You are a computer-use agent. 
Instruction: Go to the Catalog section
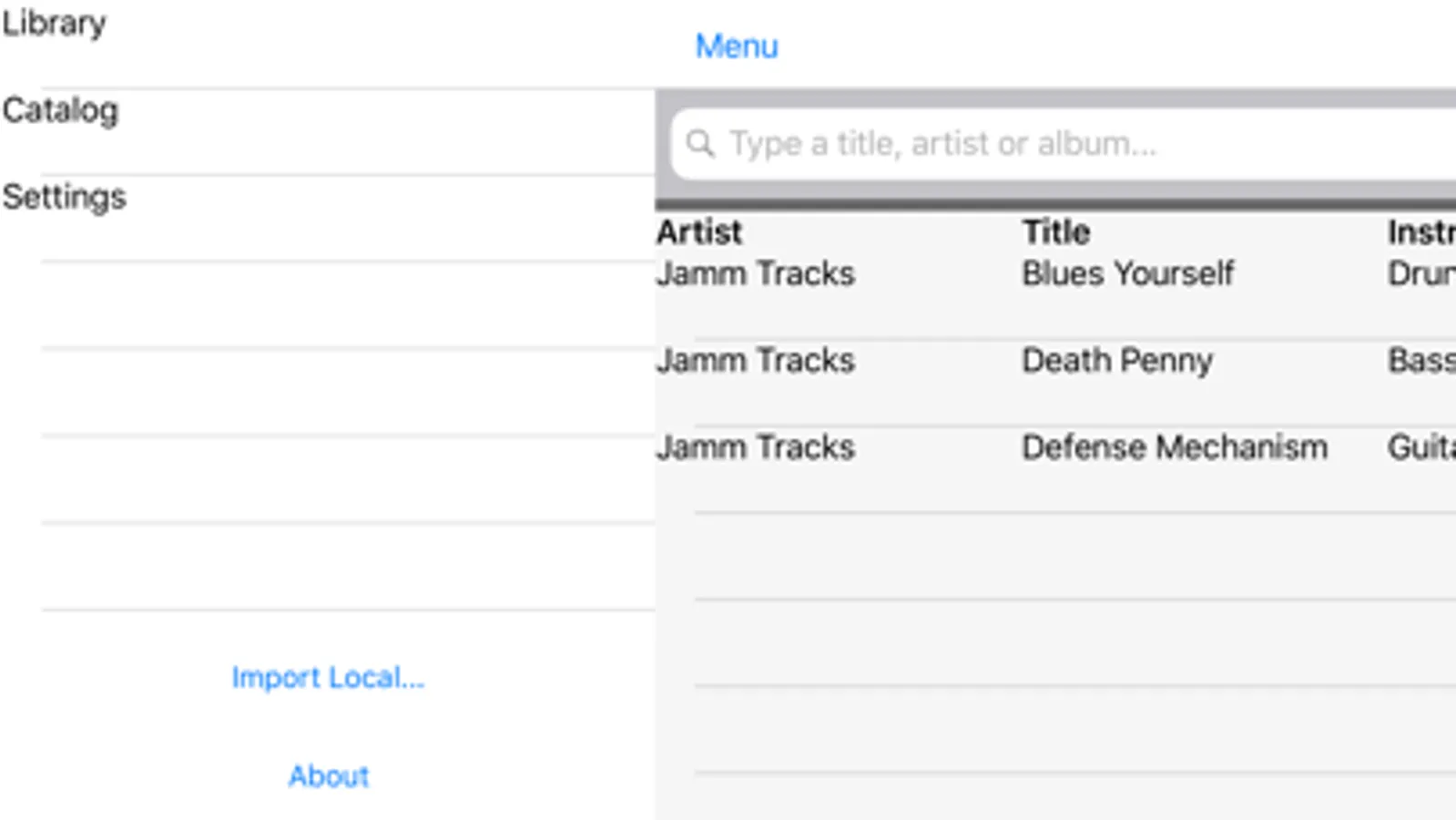60,111
